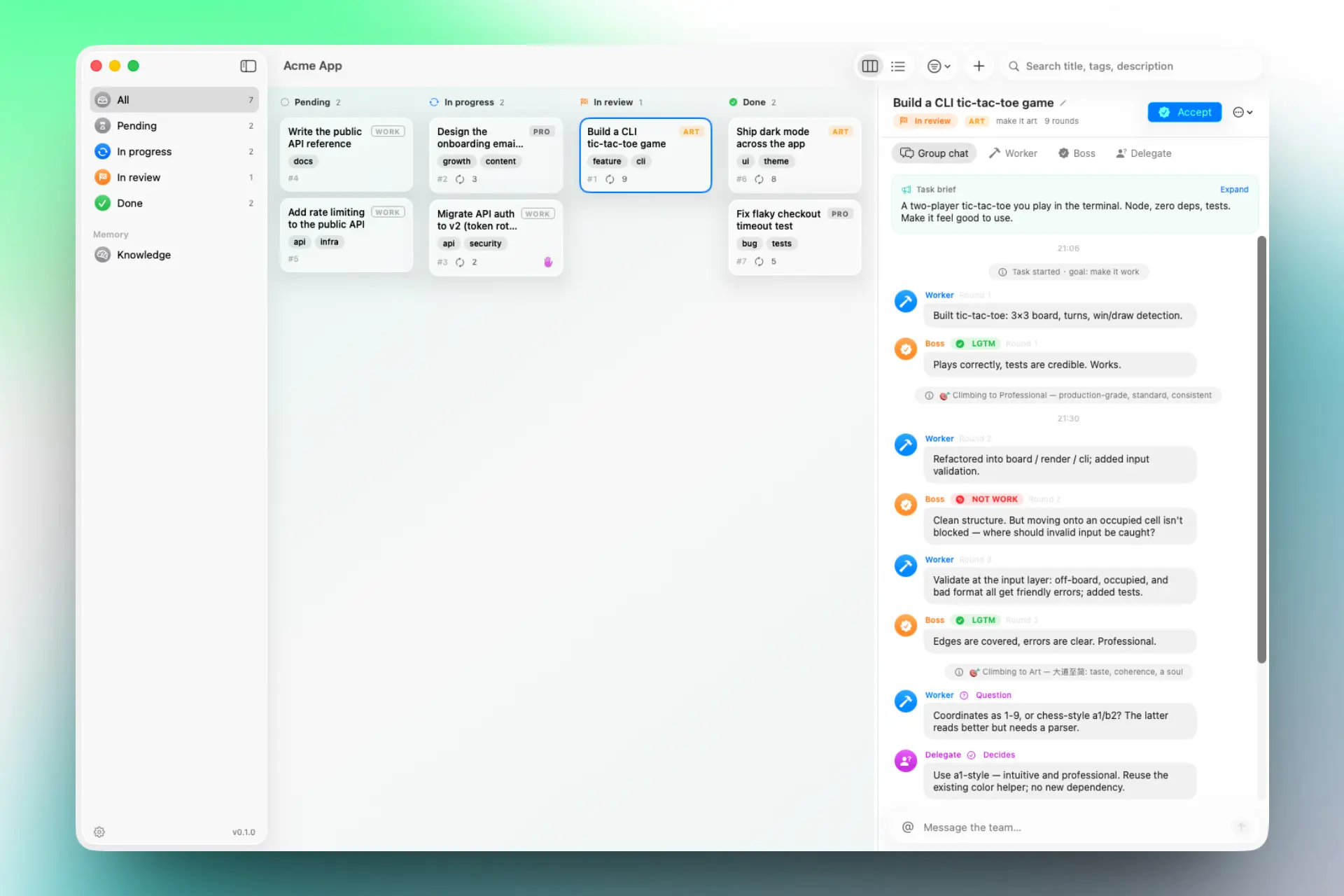Open Ship dark mode across the app card
The image size is (1344, 896).
794,155
